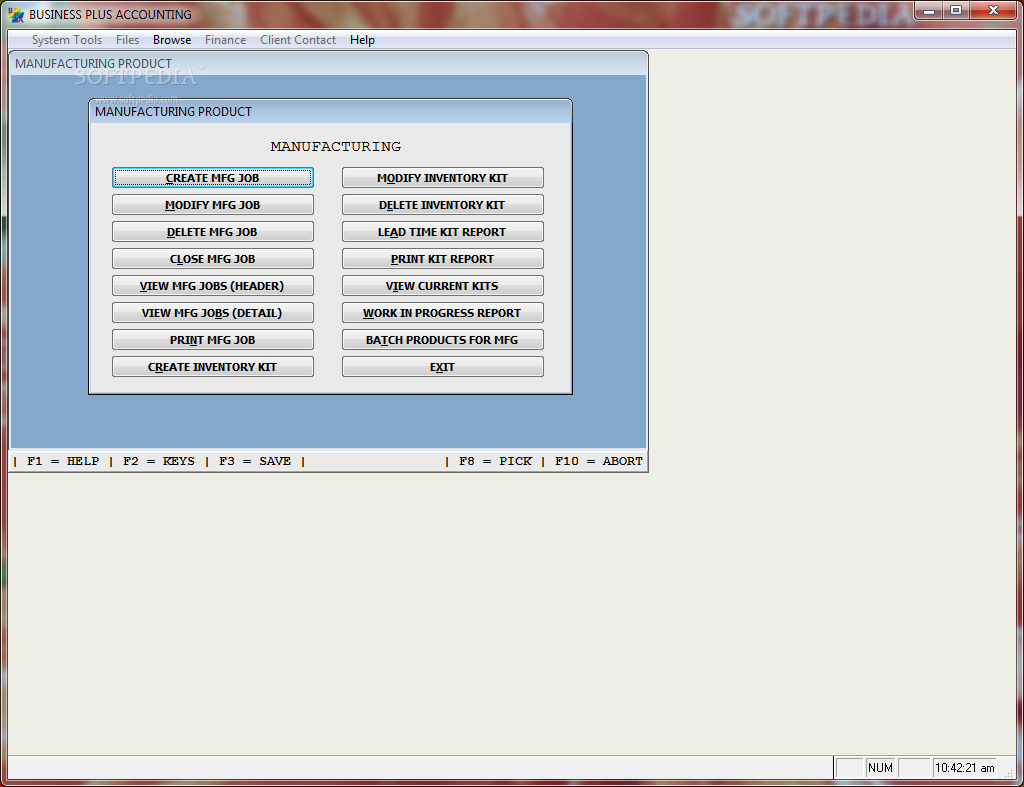Minimize the Business Plus Accounting window
Viewport: 1024px width, 787px height.
tap(929, 11)
